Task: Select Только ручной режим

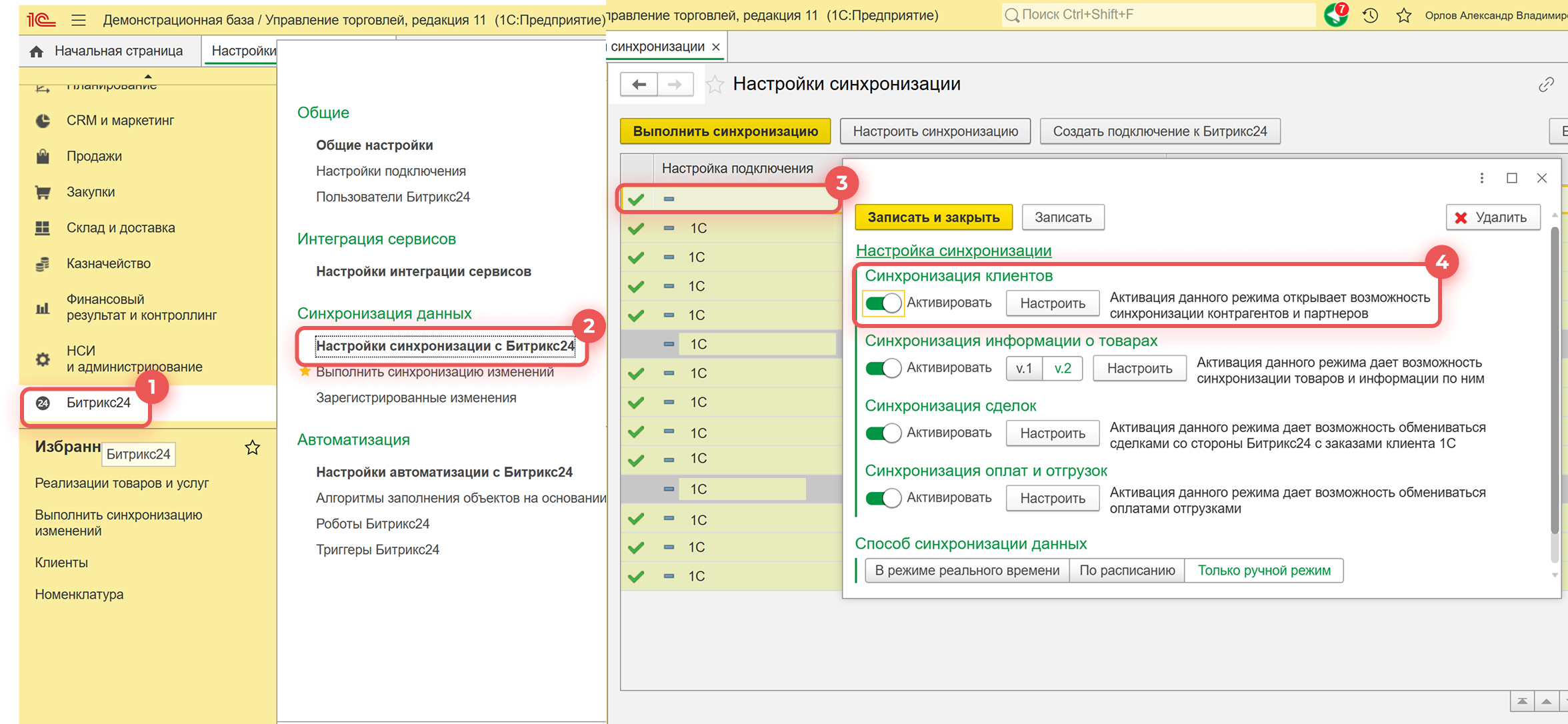Action: point(1264,571)
